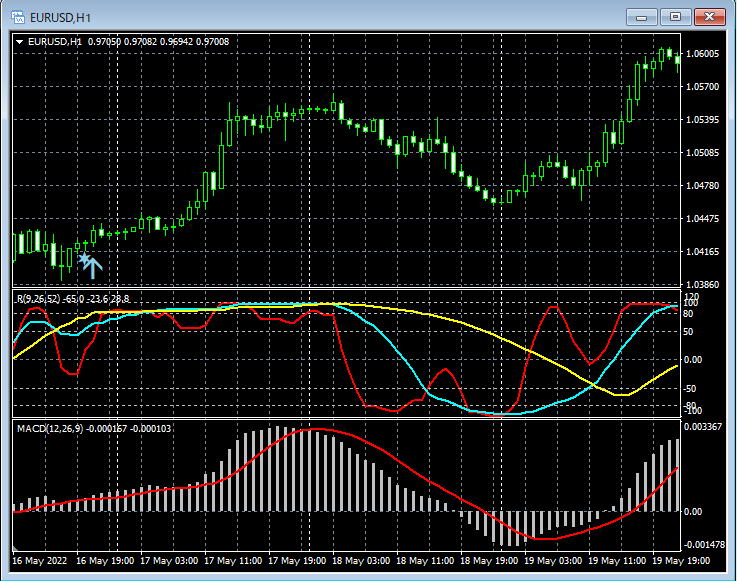Click the 18 May 19:00 time label
The height and width of the screenshot is (581, 738).
(489, 561)
